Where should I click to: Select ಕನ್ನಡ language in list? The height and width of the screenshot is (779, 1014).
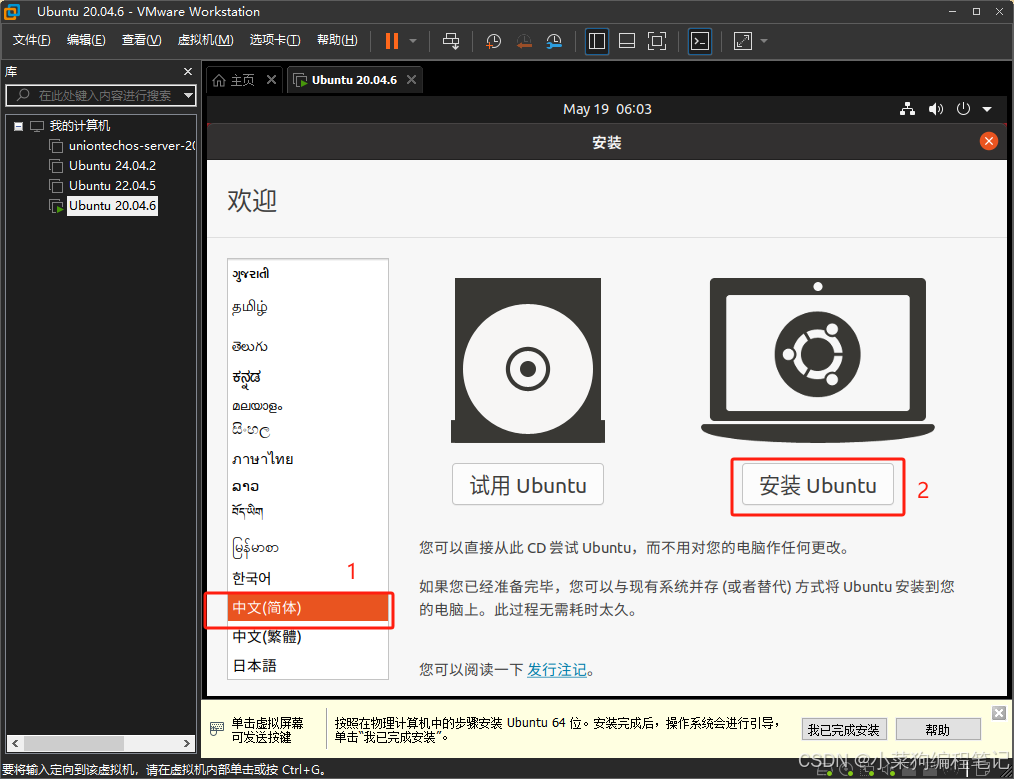pyautogui.click(x=308, y=377)
